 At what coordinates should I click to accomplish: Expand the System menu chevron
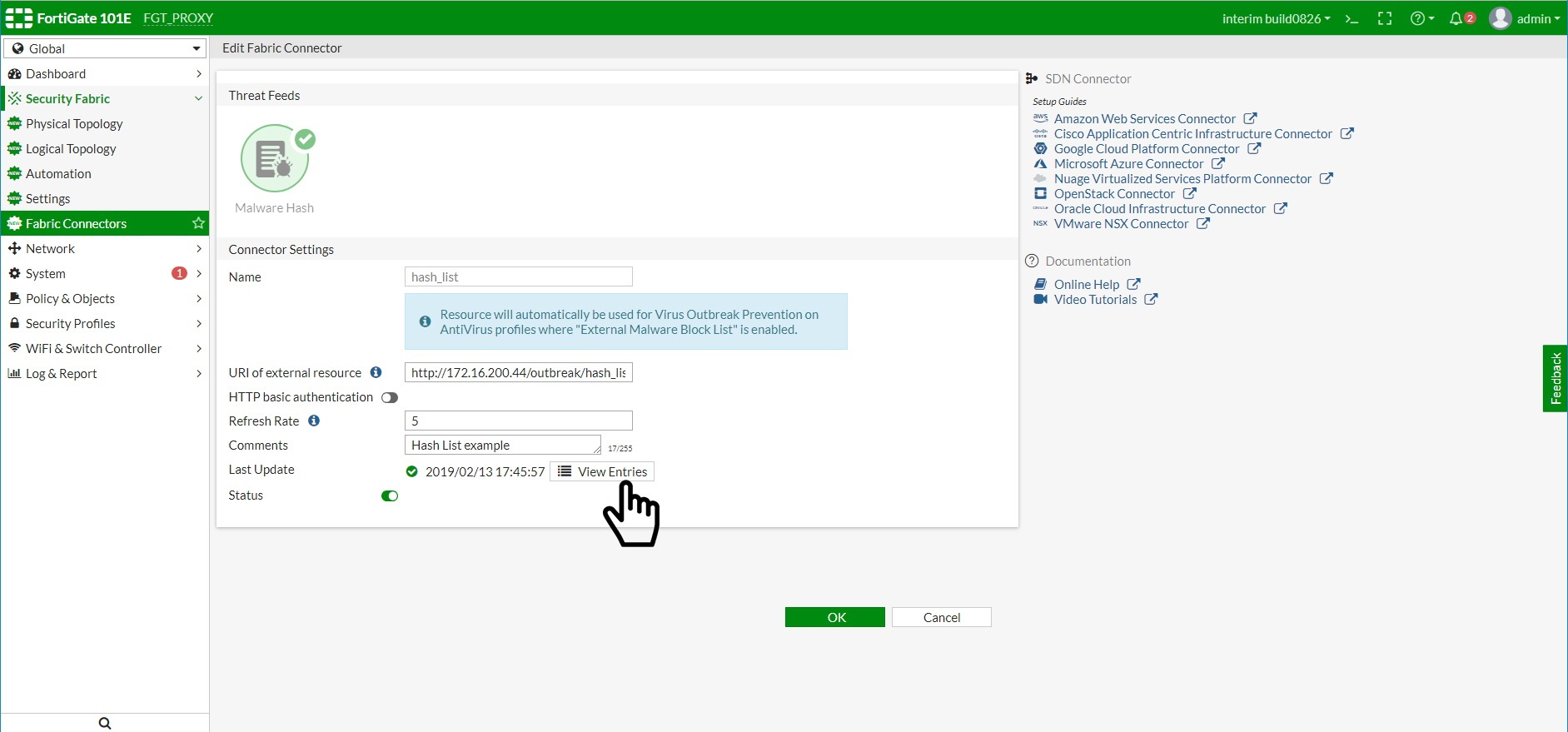click(x=199, y=273)
